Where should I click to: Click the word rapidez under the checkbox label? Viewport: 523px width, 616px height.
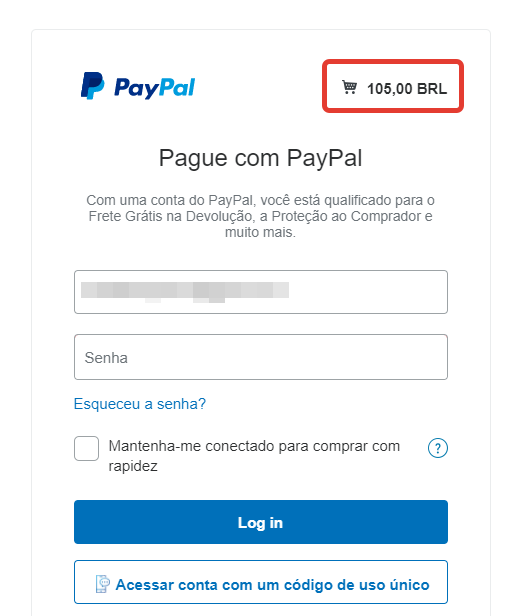133,466
